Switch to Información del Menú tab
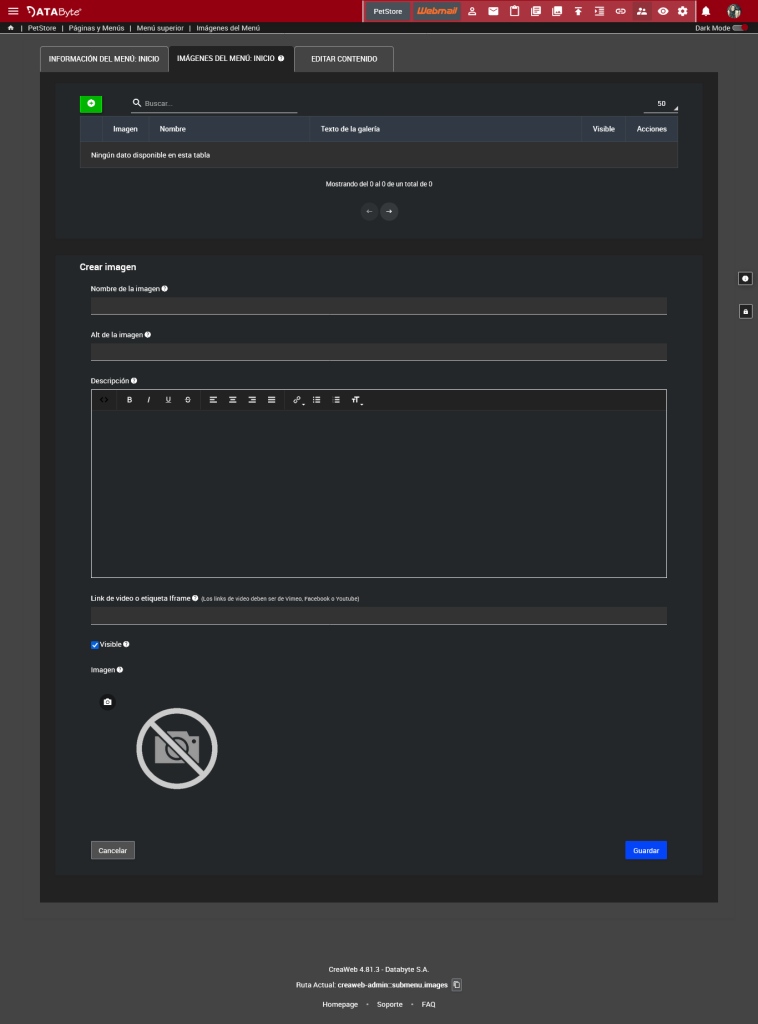This screenshot has width=758, height=1024. point(104,59)
